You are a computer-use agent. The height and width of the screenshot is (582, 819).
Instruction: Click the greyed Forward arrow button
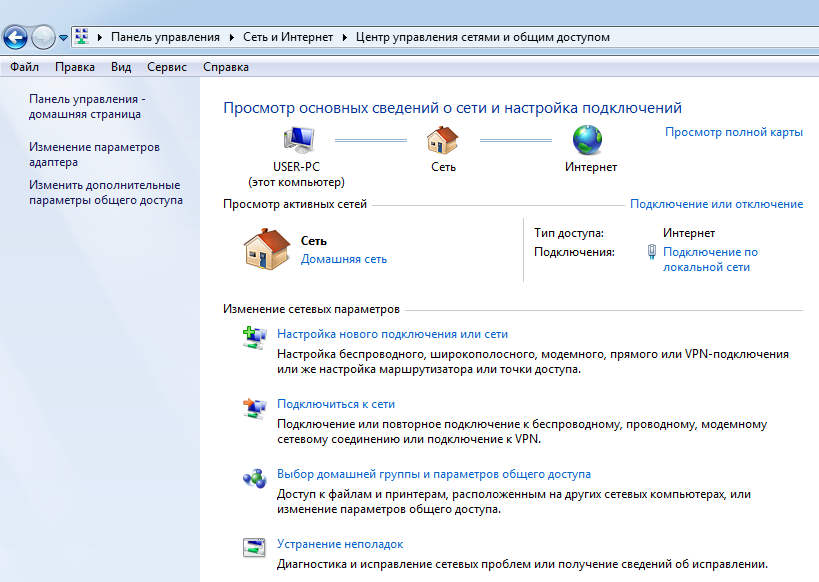point(43,38)
